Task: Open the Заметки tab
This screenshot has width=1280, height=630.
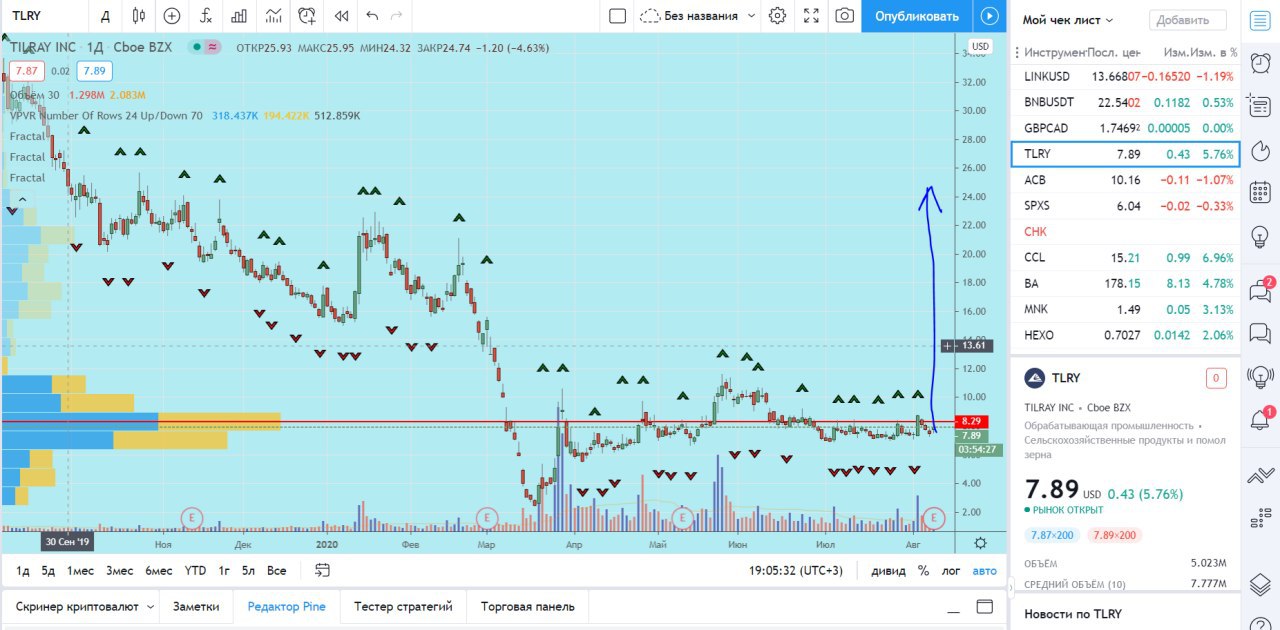Action: coord(196,607)
